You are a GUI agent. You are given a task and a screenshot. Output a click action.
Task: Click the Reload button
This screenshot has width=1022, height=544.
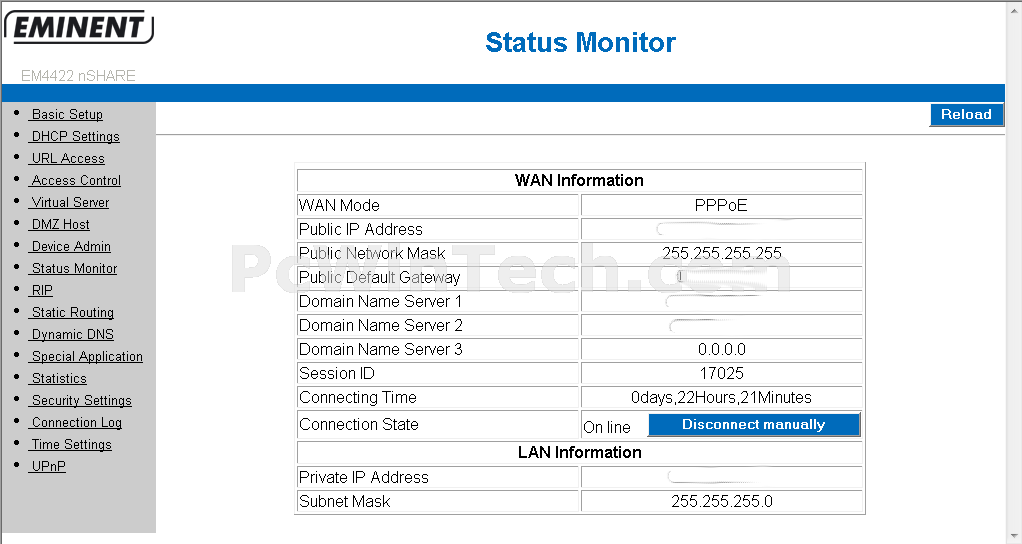click(x=966, y=115)
